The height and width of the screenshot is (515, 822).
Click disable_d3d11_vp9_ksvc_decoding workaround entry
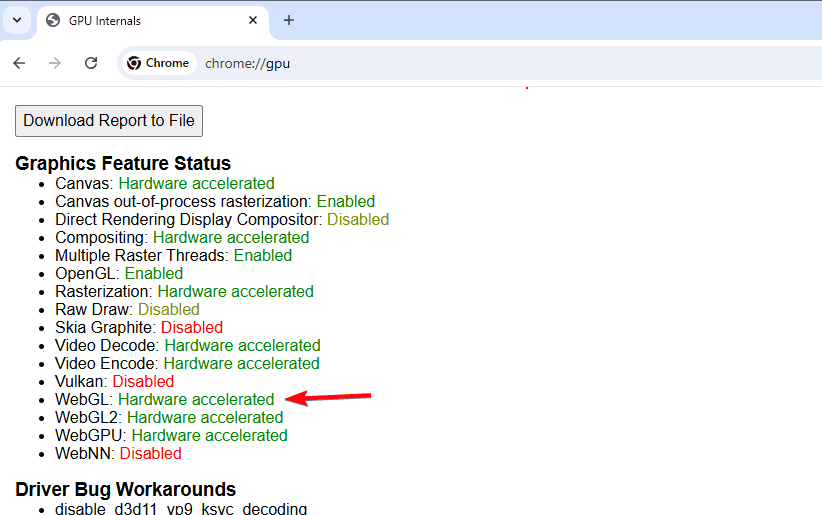click(181, 509)
